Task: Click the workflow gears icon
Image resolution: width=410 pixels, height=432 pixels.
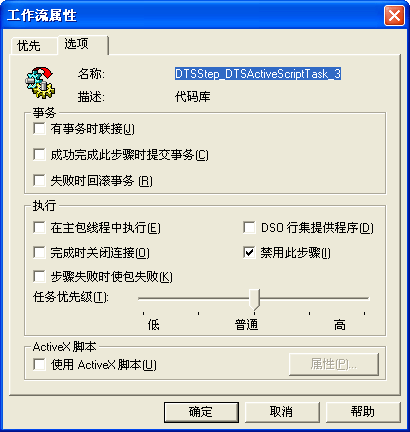Action: (x=40, y=83)
